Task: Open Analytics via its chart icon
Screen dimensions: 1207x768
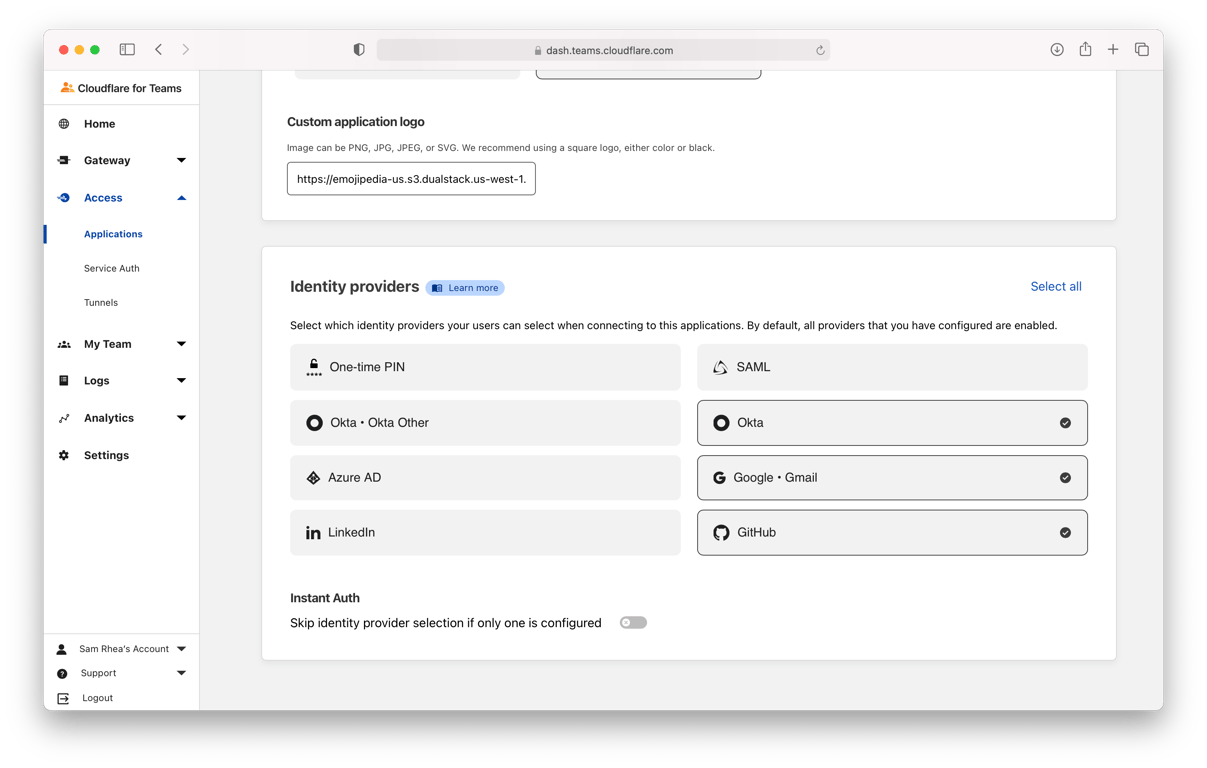Action: (64, 417)
